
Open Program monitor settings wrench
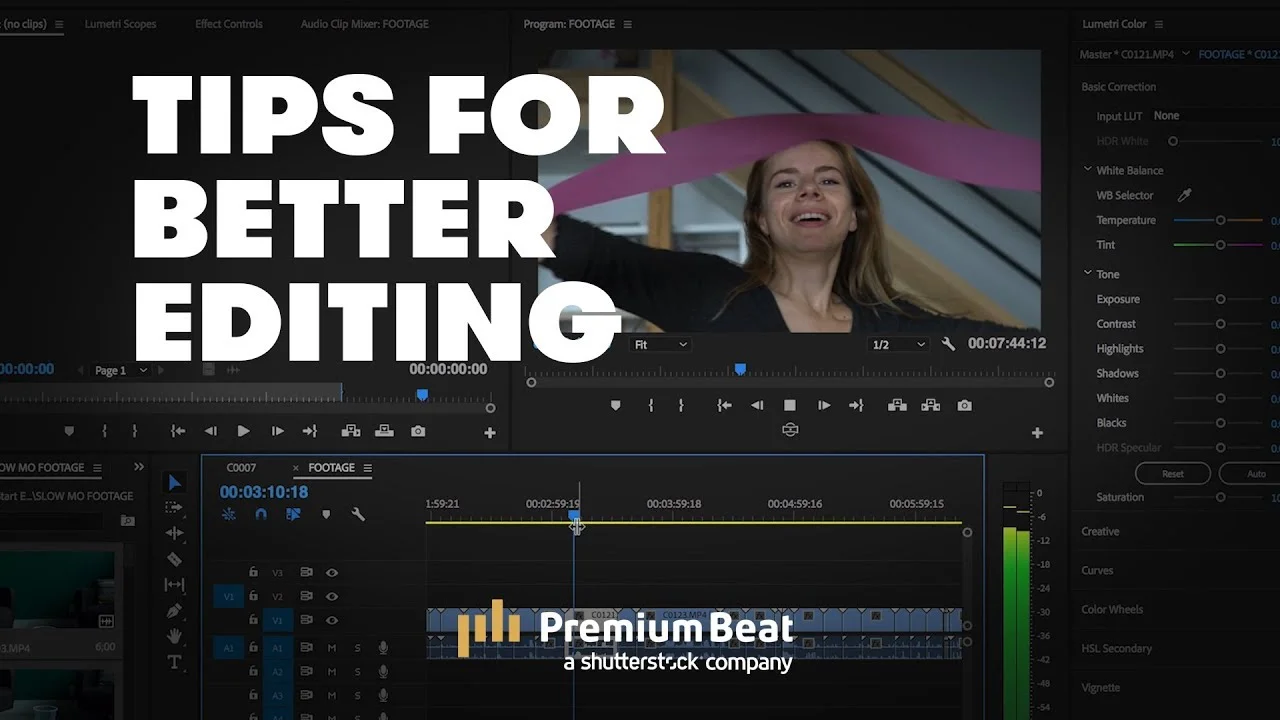949,344
